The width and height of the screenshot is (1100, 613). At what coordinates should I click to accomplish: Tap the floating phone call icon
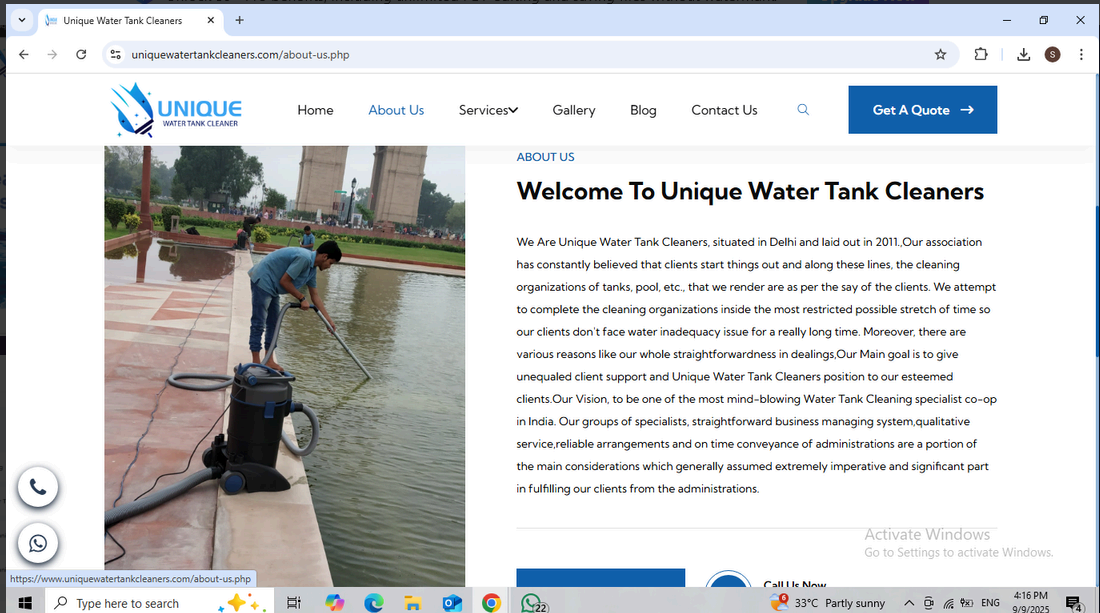(x=38, y=487)
